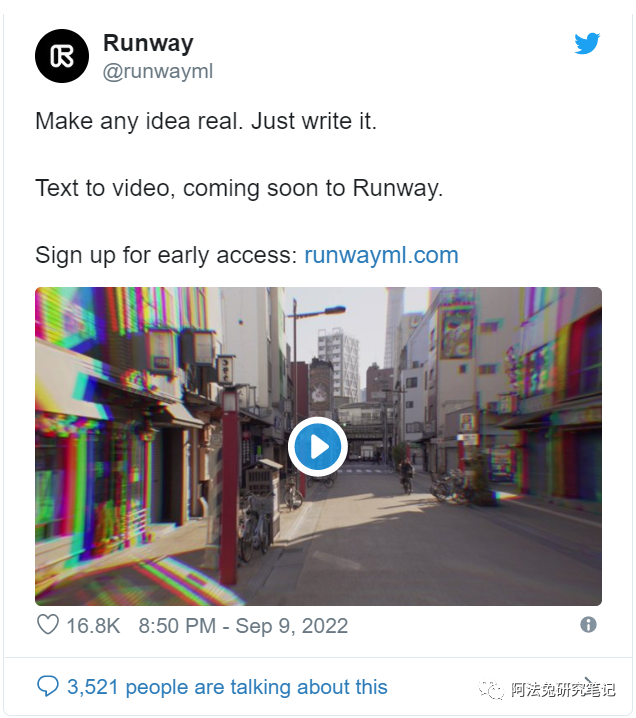Image resolution: width=636 pixels, height=718 pixels.
Task: Open the 8:50 PM - Sep 9, 2022 timestamp
Action: point(243,626)
